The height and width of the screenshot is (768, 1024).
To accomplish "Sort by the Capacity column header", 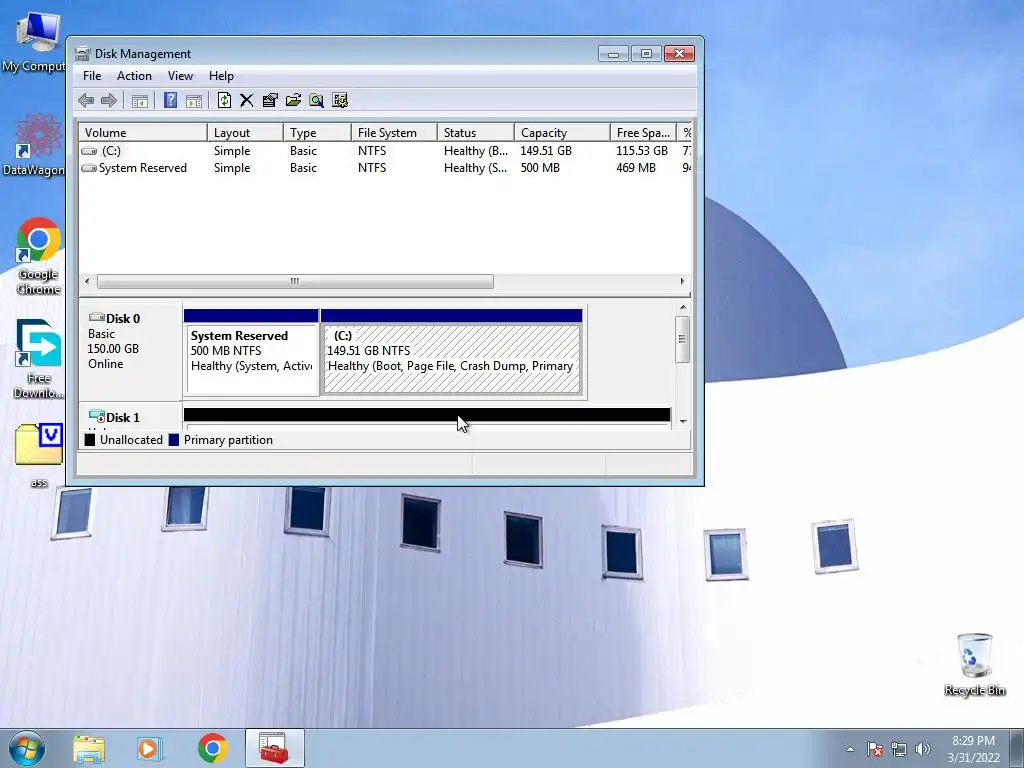I will coord(562,133).
